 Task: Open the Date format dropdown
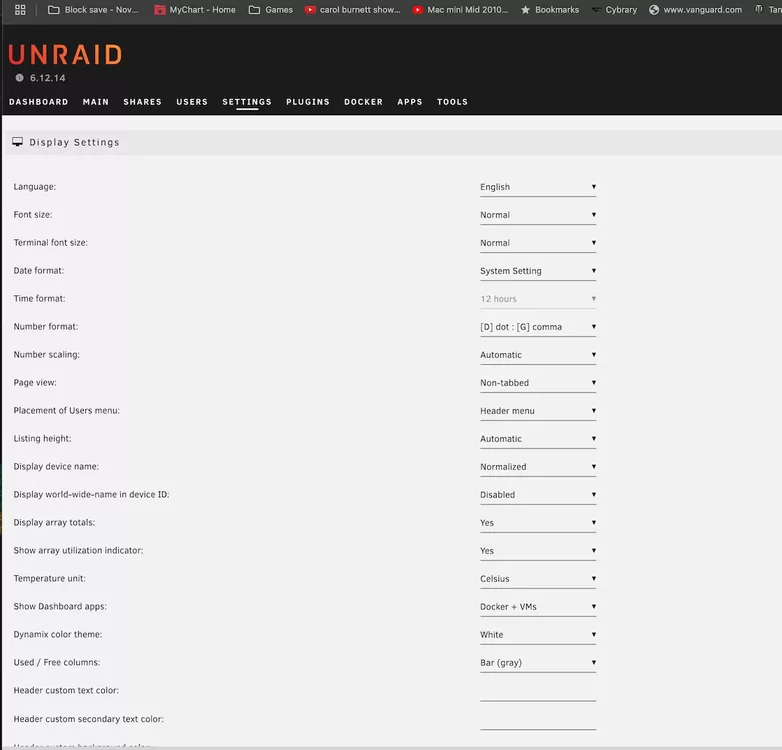click(538, 271)
